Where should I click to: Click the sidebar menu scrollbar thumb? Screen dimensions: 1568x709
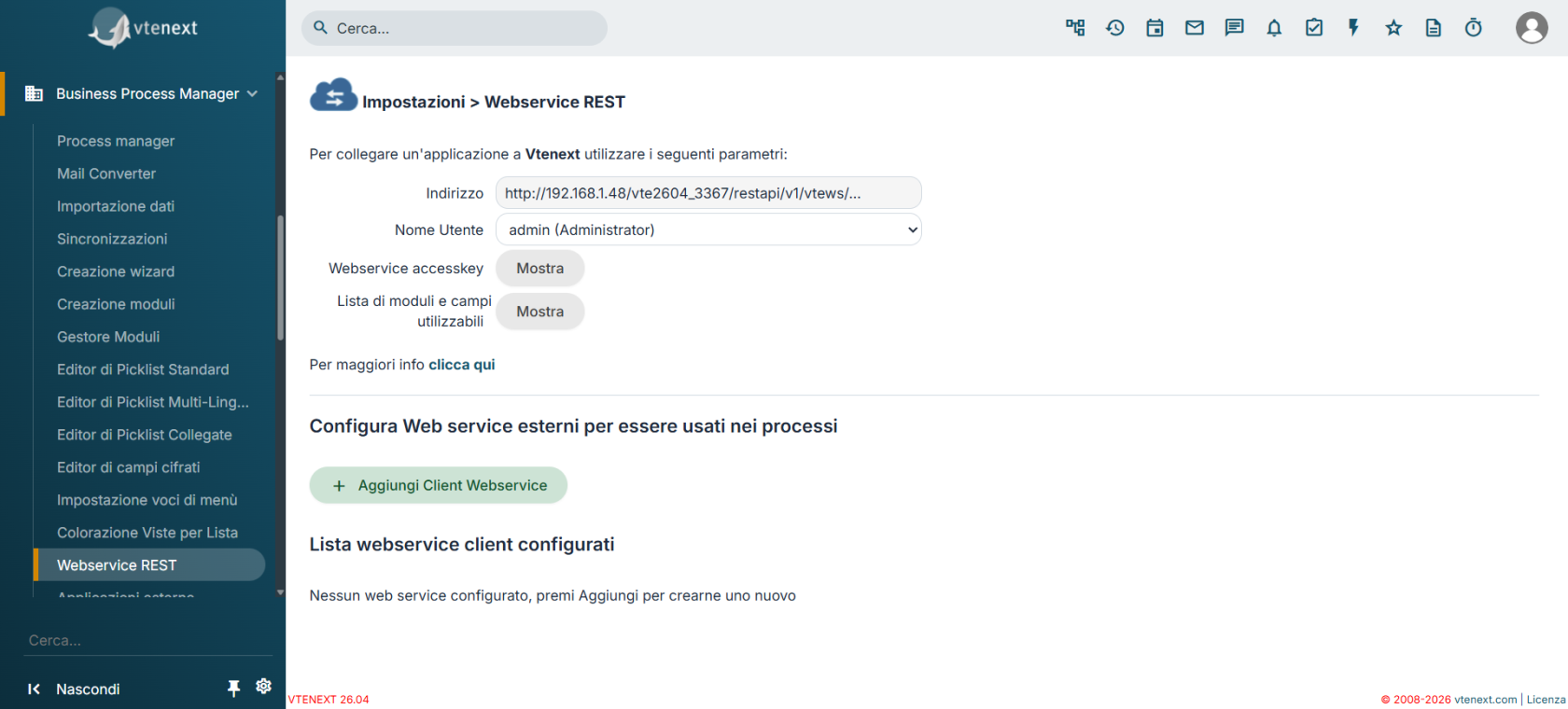pyautogui.click(x=280, y=278)
